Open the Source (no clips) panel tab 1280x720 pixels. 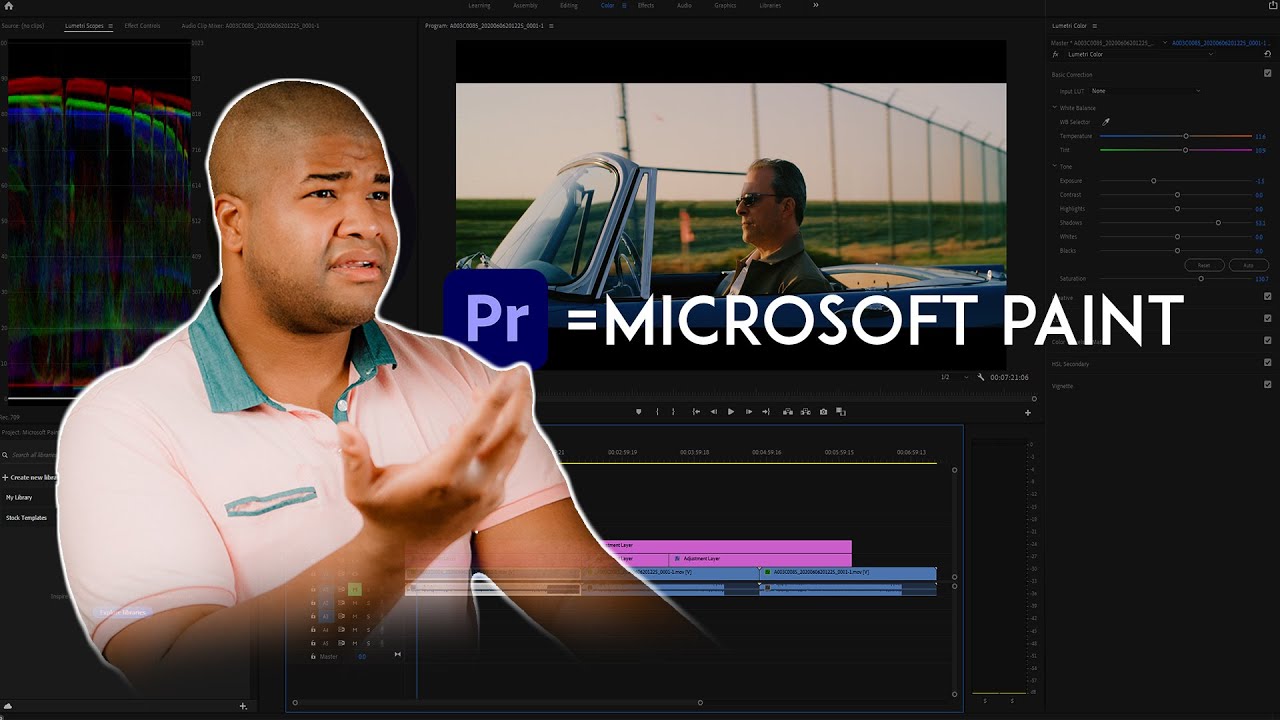coord(25,25)
